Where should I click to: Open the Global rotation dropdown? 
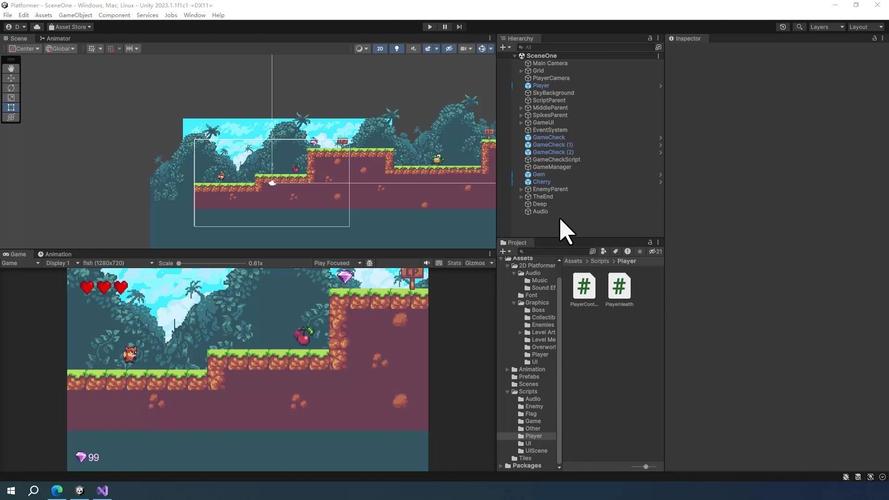[x=60, y=49]
